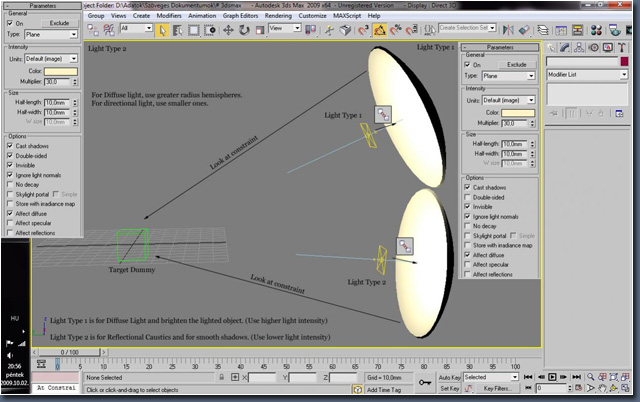Click the Set Keys key icon
Viewport: 640px width, 402px height.
coord(425,382)
